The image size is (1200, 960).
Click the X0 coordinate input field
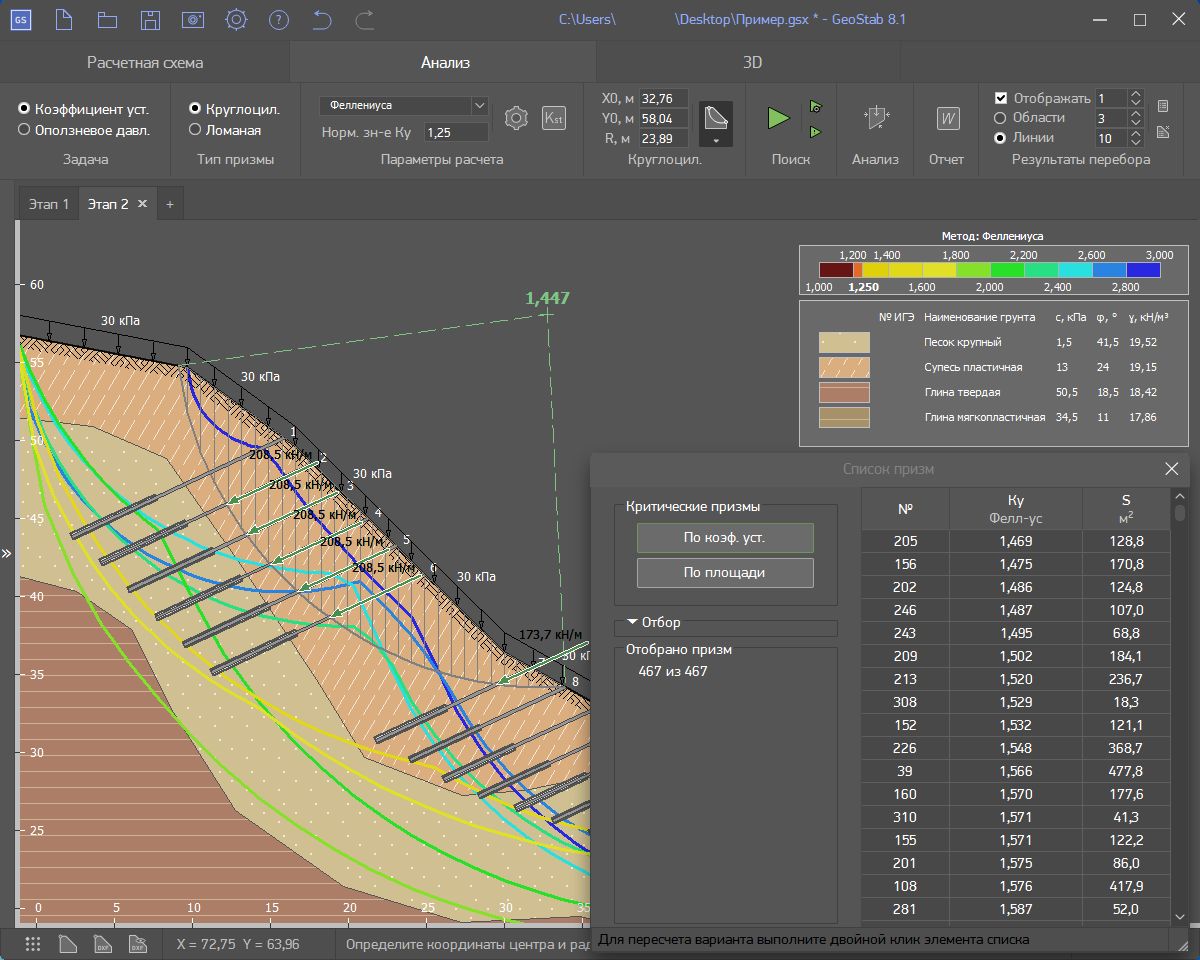[x=664, y=98]
